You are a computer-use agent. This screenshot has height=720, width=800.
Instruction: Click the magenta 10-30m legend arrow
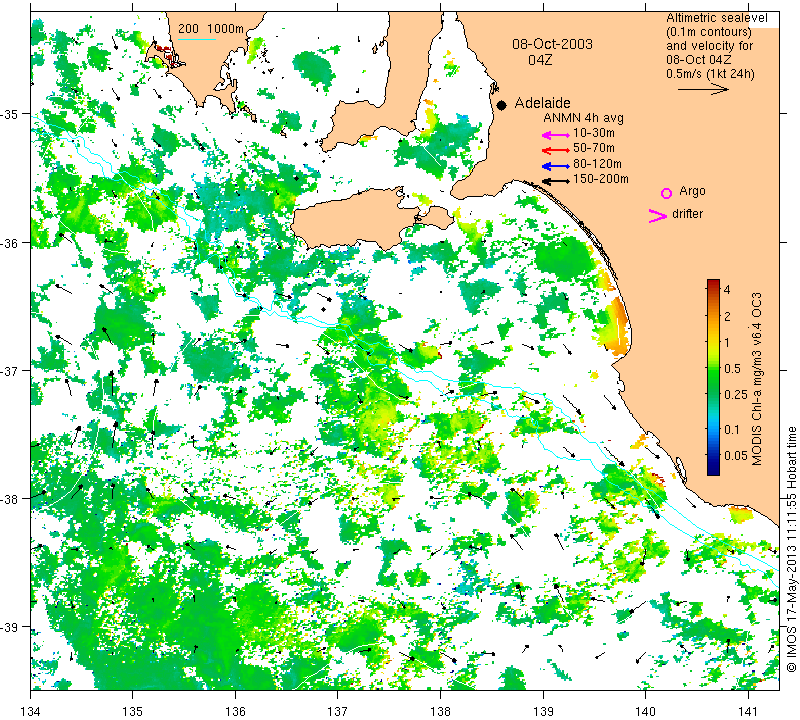point(556,135)
